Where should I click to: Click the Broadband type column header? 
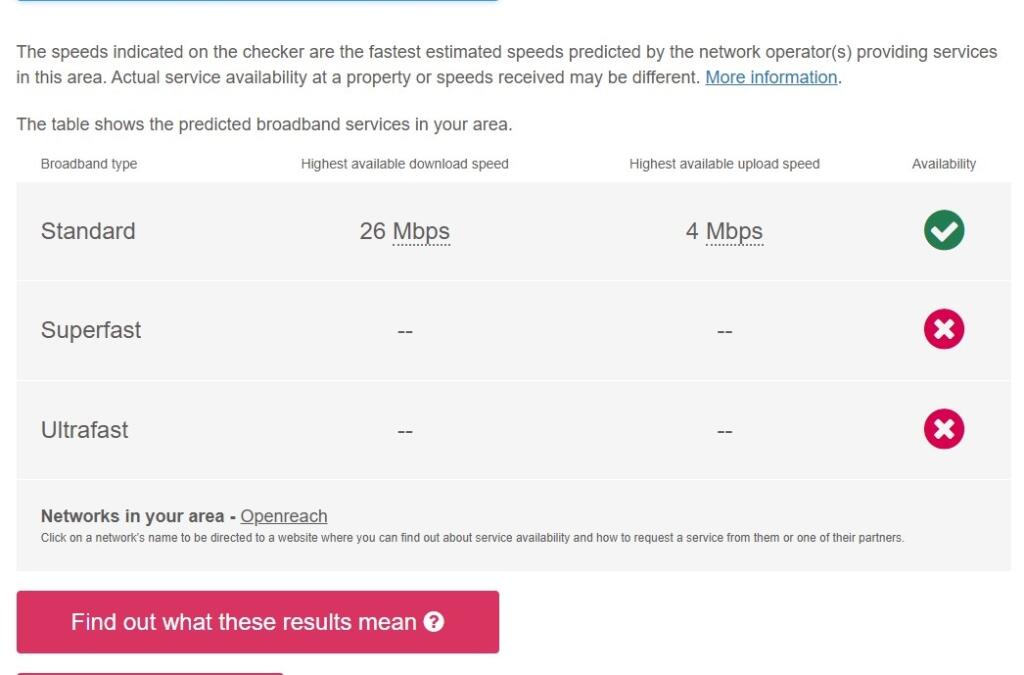pos(89,164)
